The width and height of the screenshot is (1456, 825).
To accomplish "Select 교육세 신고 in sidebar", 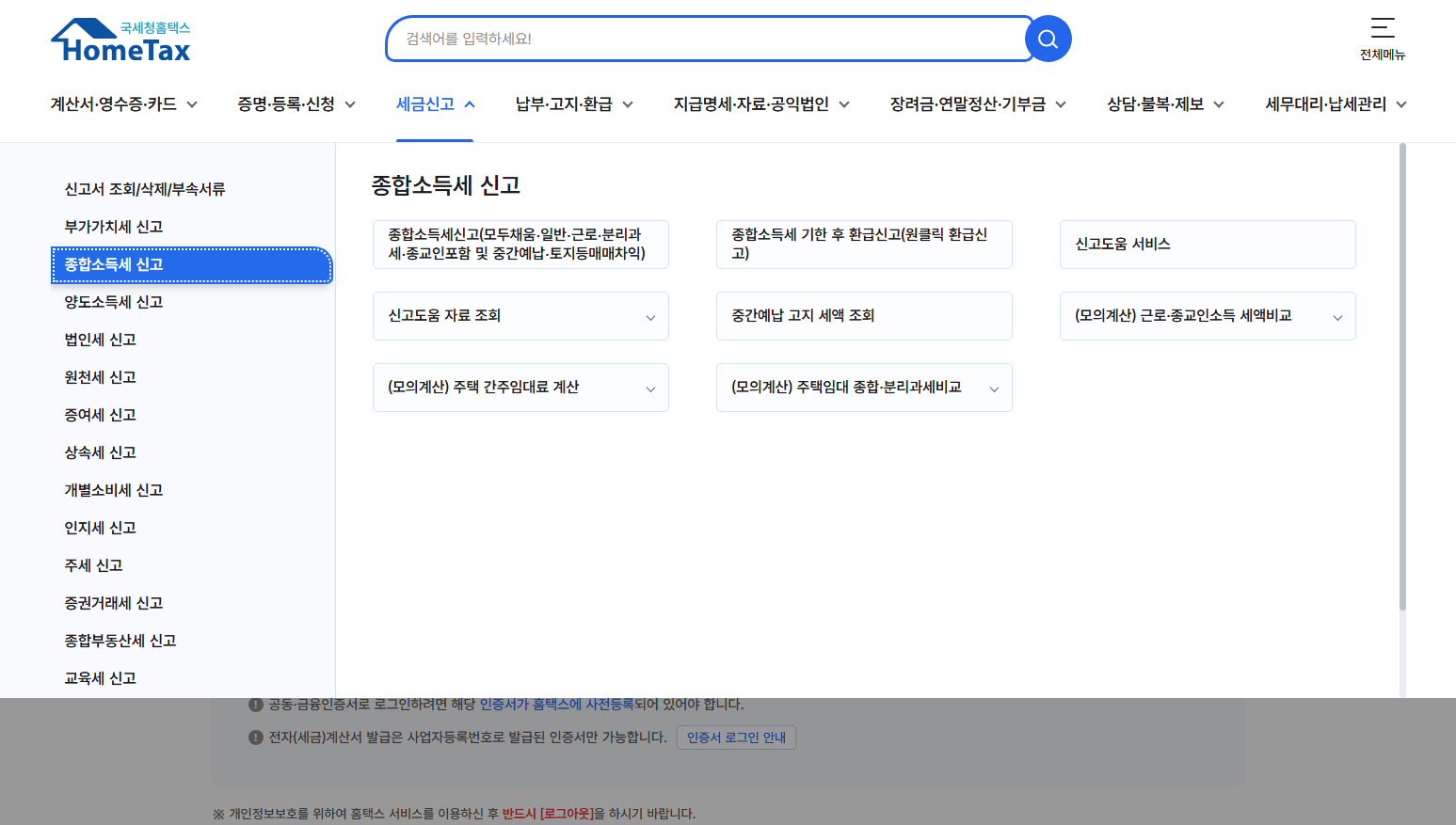I will point(101,678).
